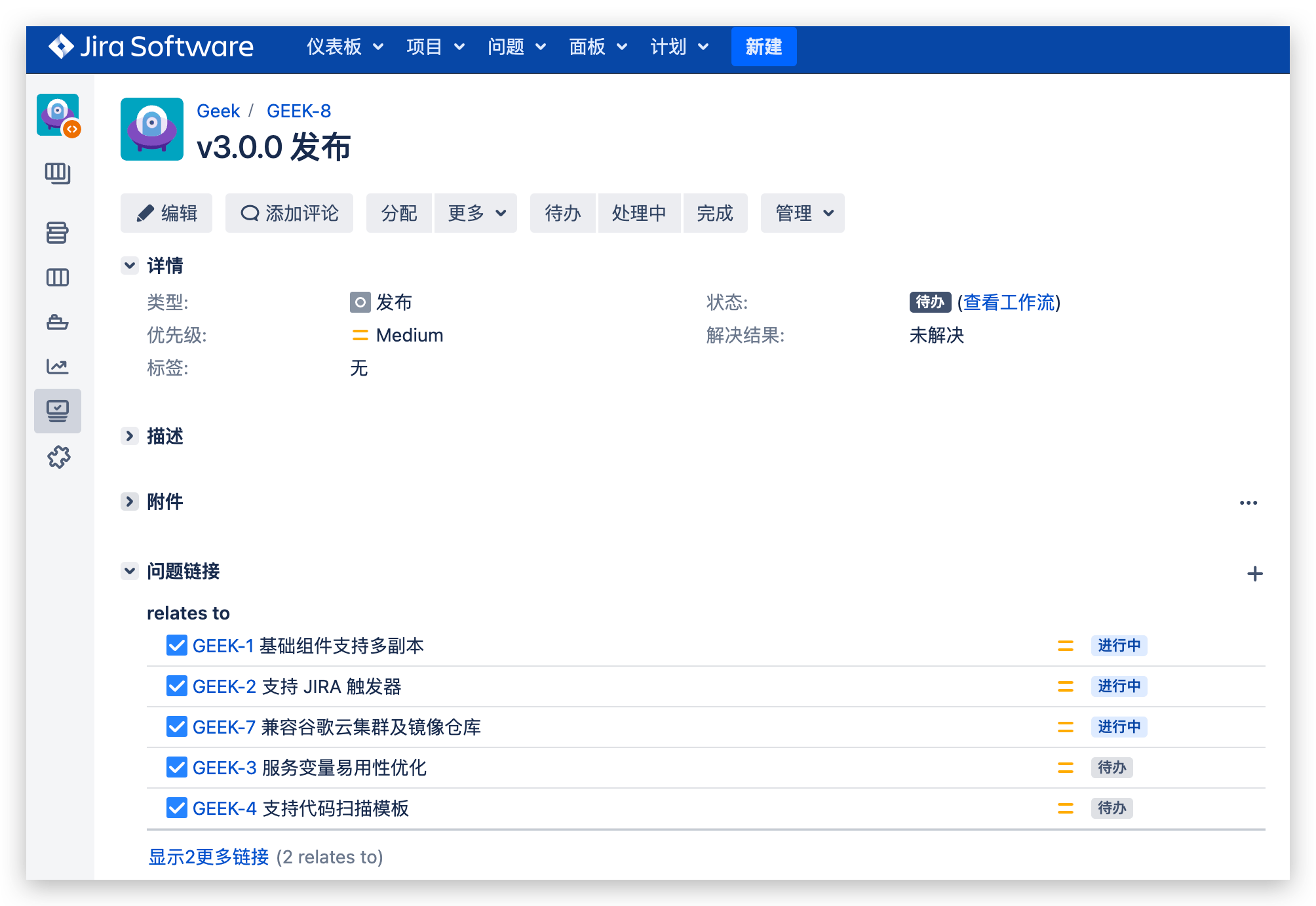Open the releases ship icon in sidebar

[58, 322]
